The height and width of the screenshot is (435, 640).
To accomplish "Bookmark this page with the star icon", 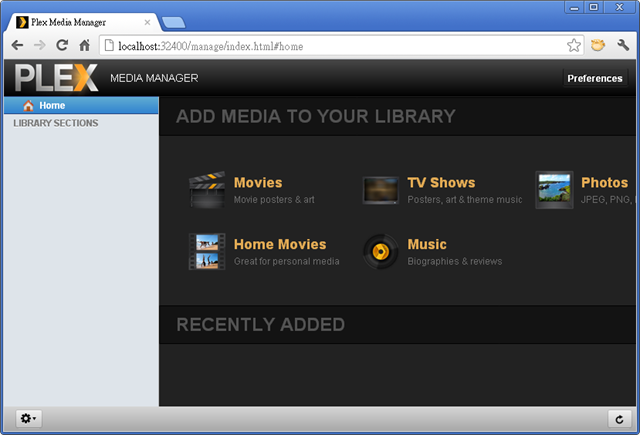I will [574, 45].
